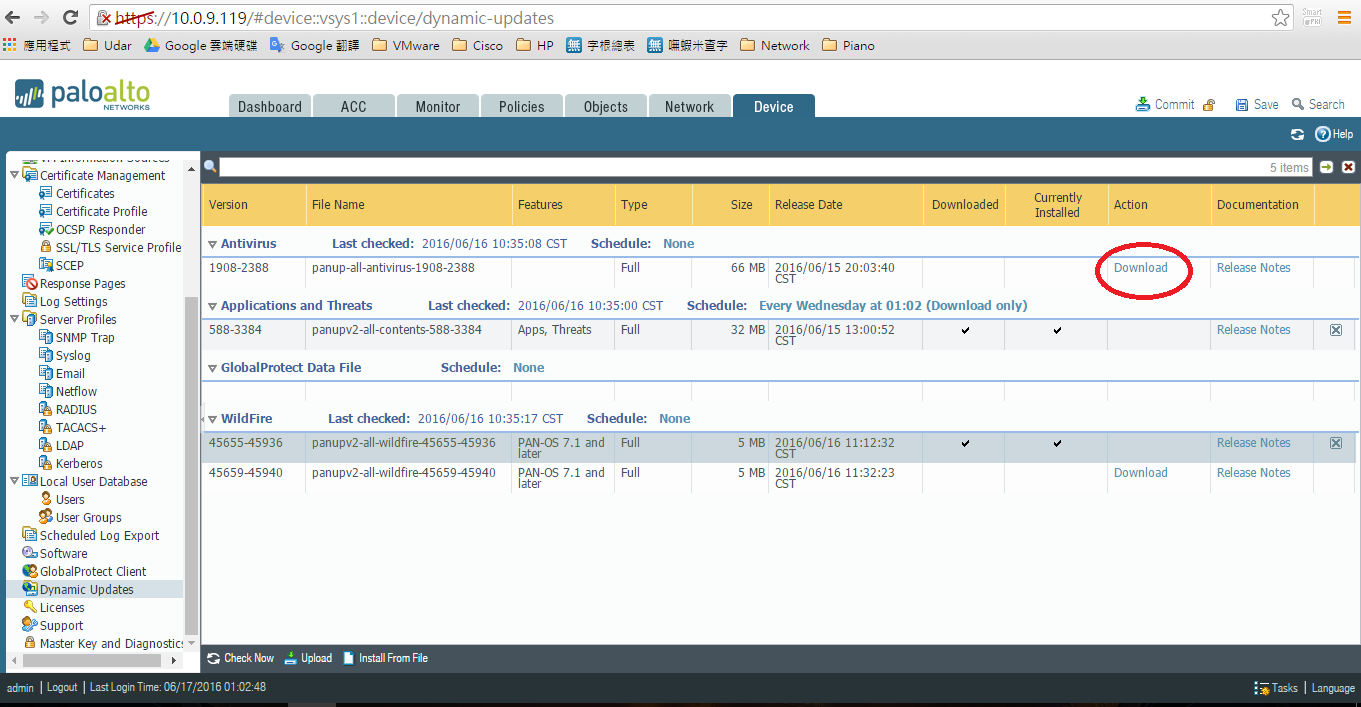Image resolution: width=1361 pixels, height=707 pixels.
Task: Go to the Network tab
Action: (x=690, y=106)
